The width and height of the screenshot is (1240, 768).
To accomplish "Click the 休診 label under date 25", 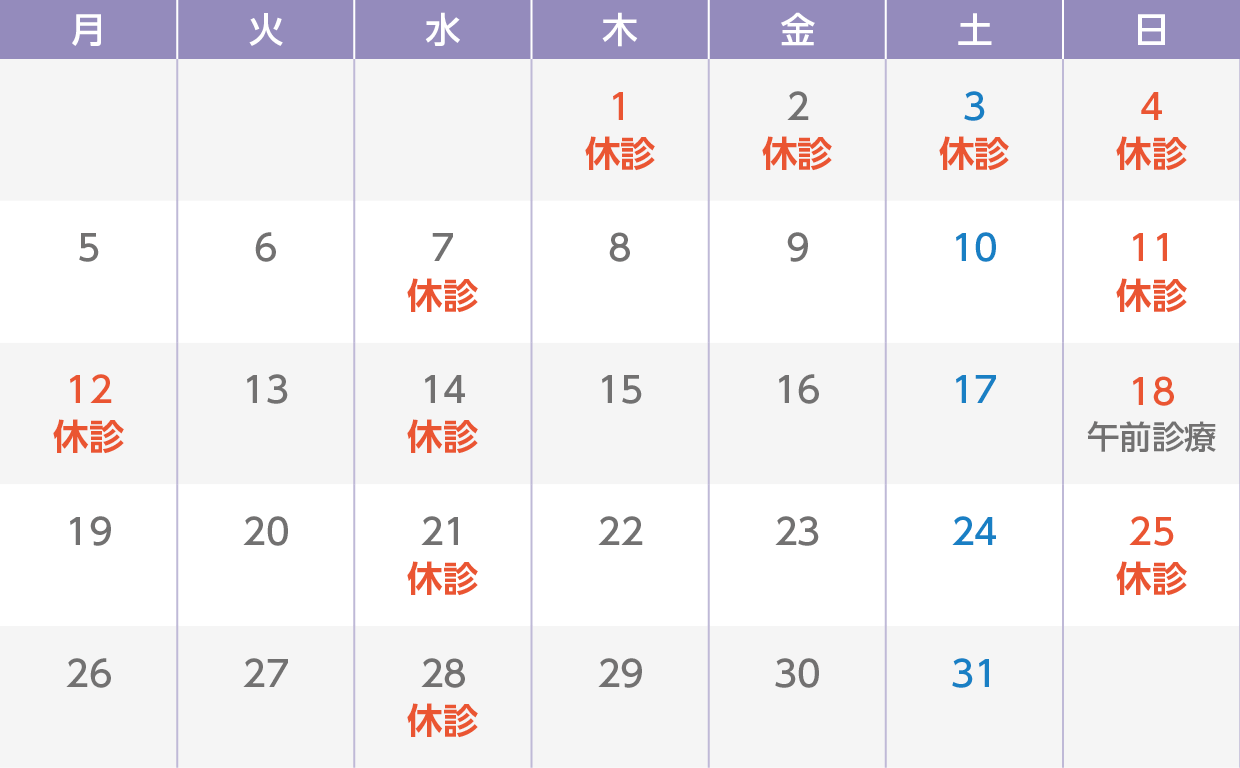I will click(1151, 580).
